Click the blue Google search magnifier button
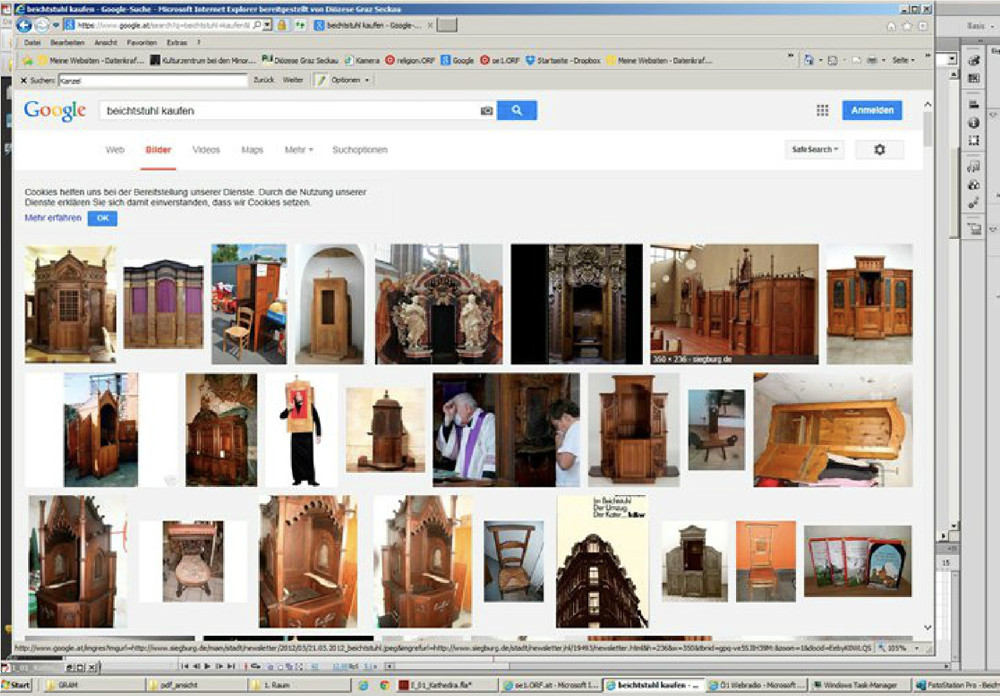Image resolution: width=1000 pixels, height=696 pixels. (x=516, y=111)
